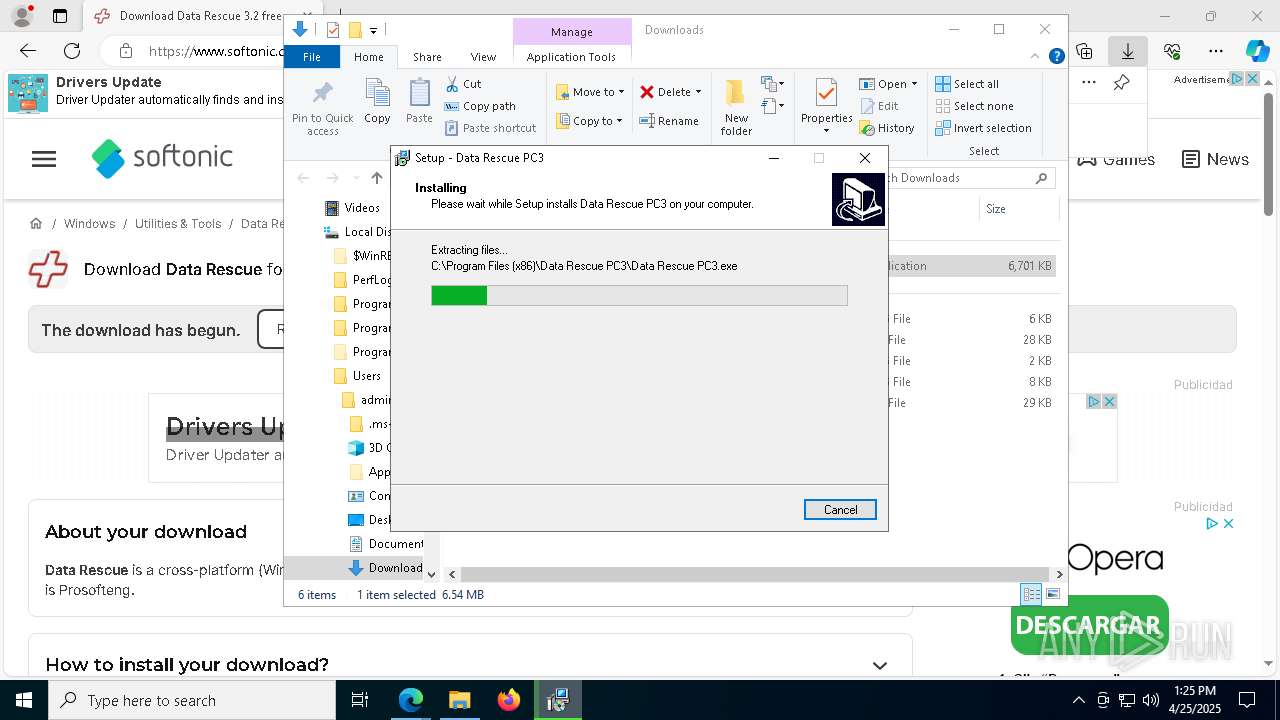Open the Open button dropdown arrow
Screen dimensions: 1280x720
point(914,84)
